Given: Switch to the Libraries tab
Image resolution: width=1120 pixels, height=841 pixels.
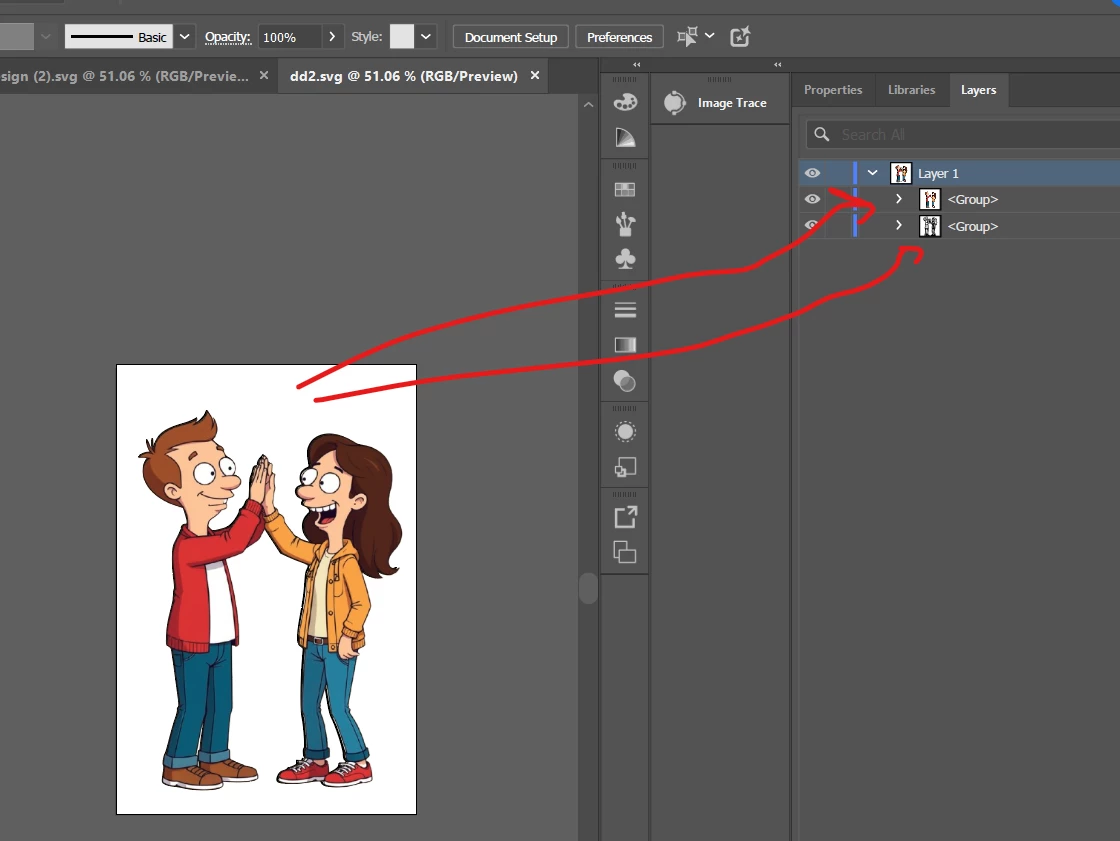Looking at the screenshot, I should coord(911,90).
